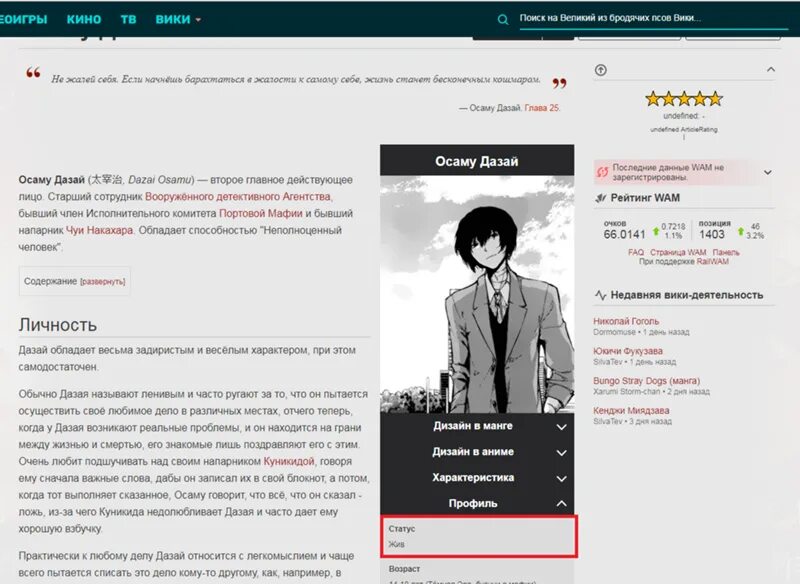Open Вооружённого детективного Агентства link

(x=238, y=196)
